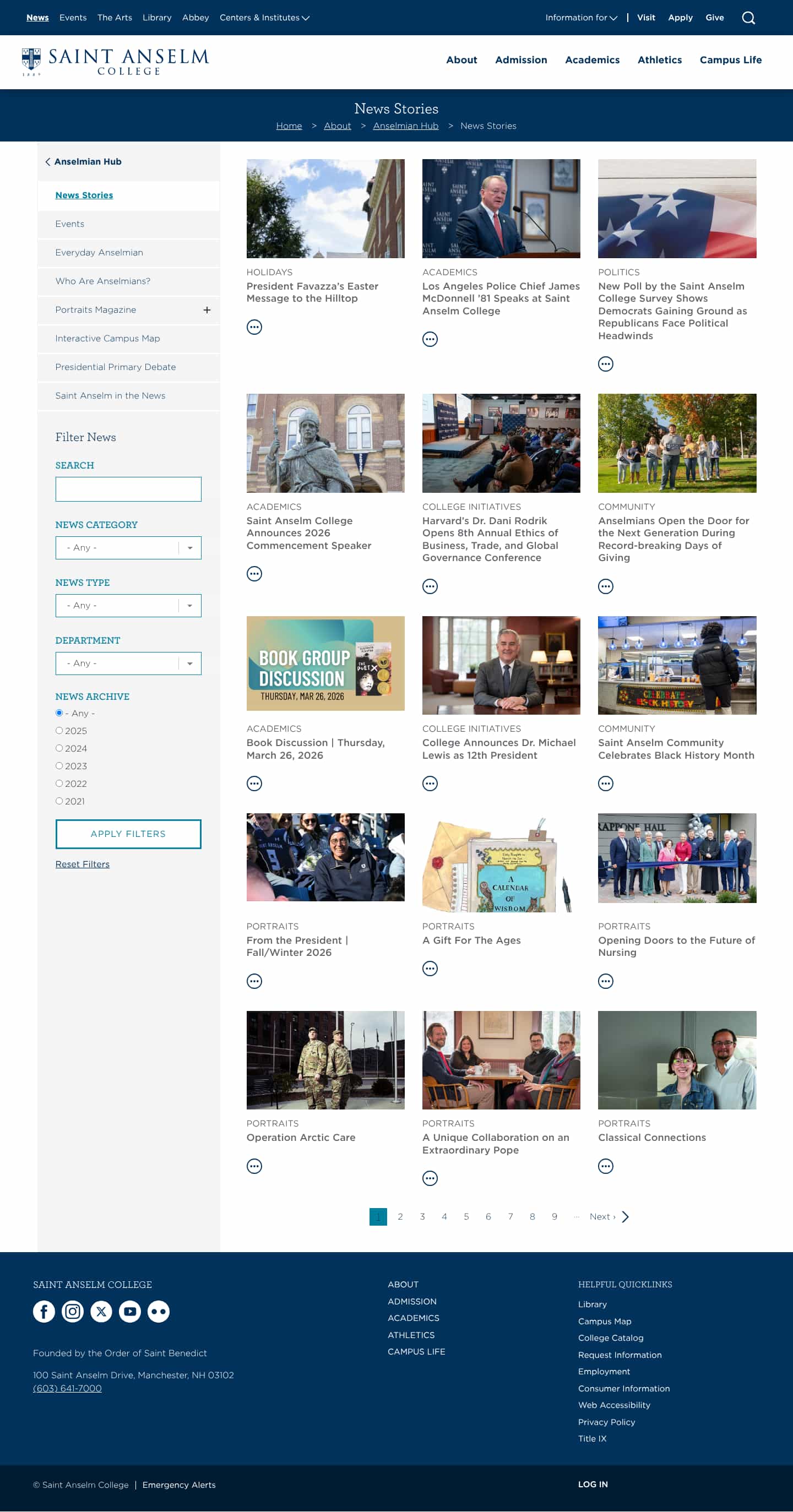
Task: Click Apply Filters button
Action: click(128, 834)
